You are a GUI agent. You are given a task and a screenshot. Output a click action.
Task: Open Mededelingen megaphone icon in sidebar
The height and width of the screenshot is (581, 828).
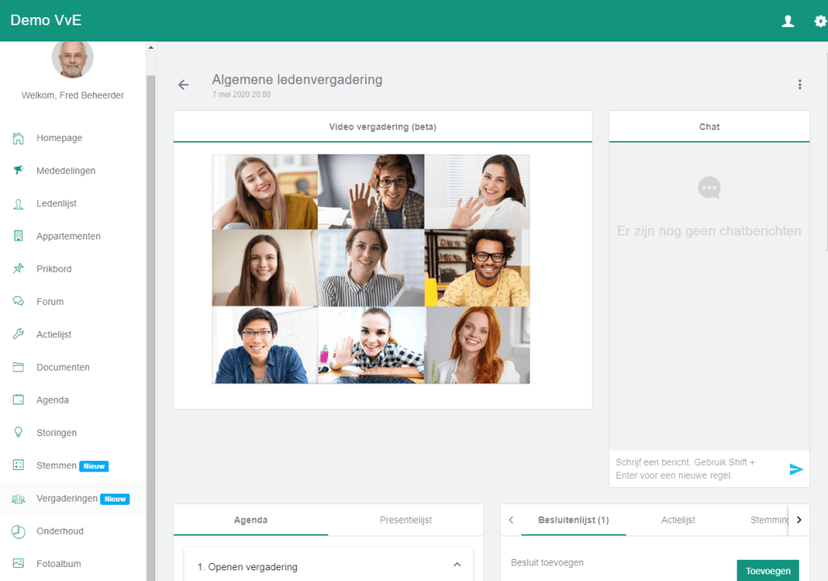pyautogui.click(x=18, y=171)
